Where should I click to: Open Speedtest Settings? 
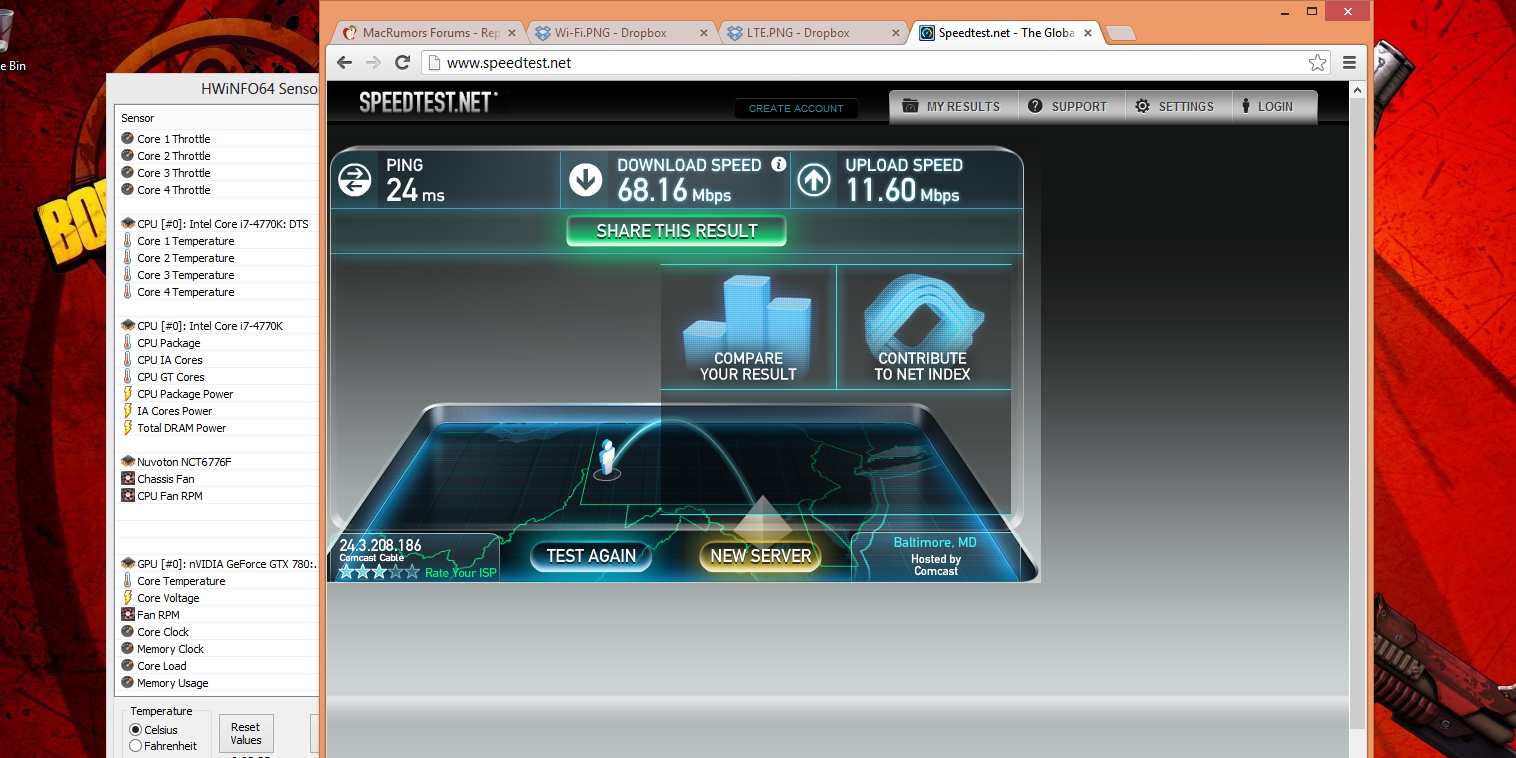(1176, 106)
